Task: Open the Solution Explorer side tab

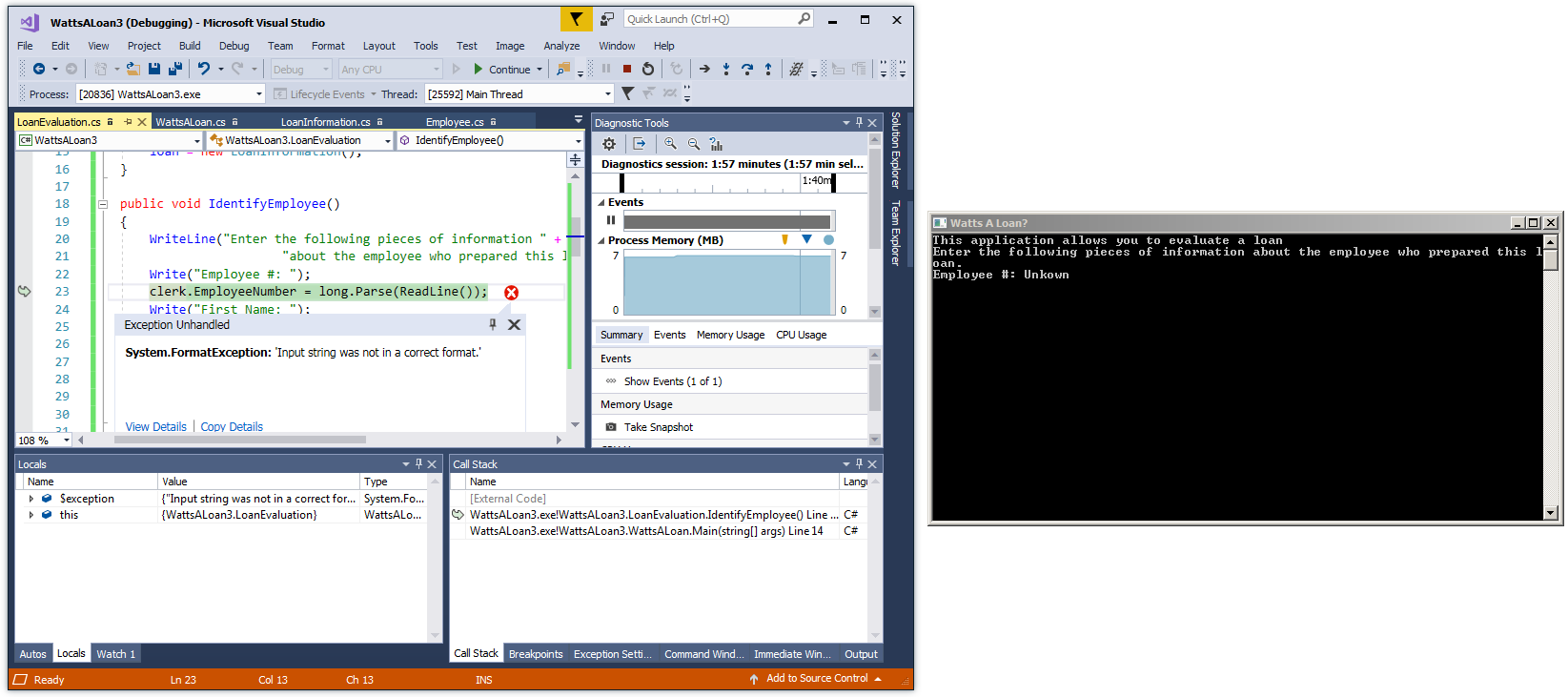Action: click(x=895, y=151)
